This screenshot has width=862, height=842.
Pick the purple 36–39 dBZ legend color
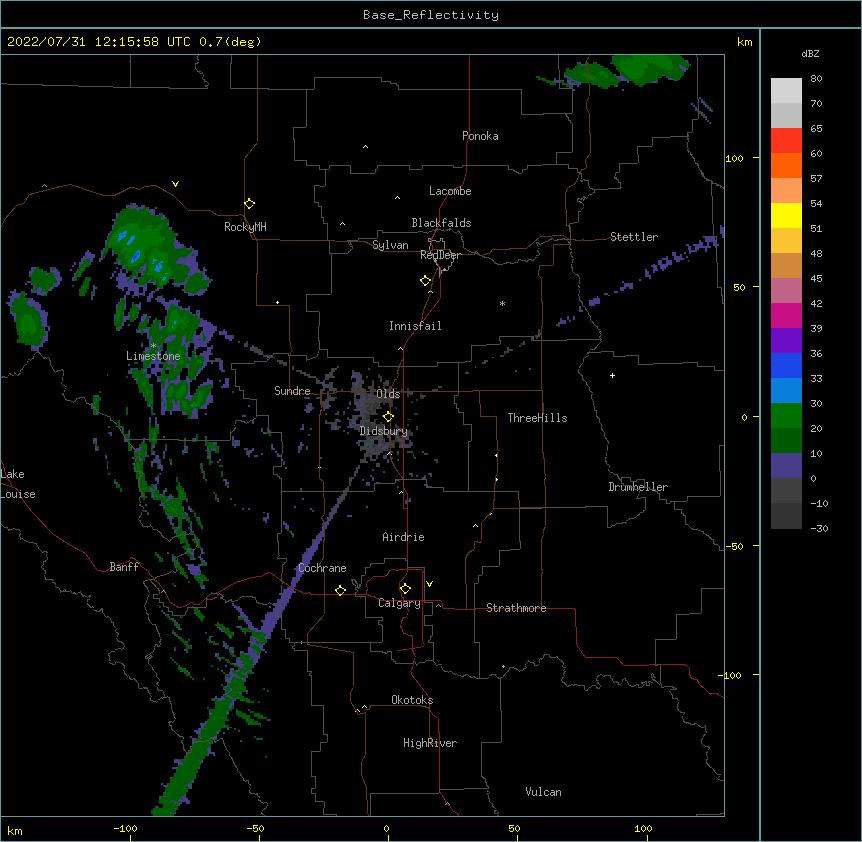coord(786,341)
